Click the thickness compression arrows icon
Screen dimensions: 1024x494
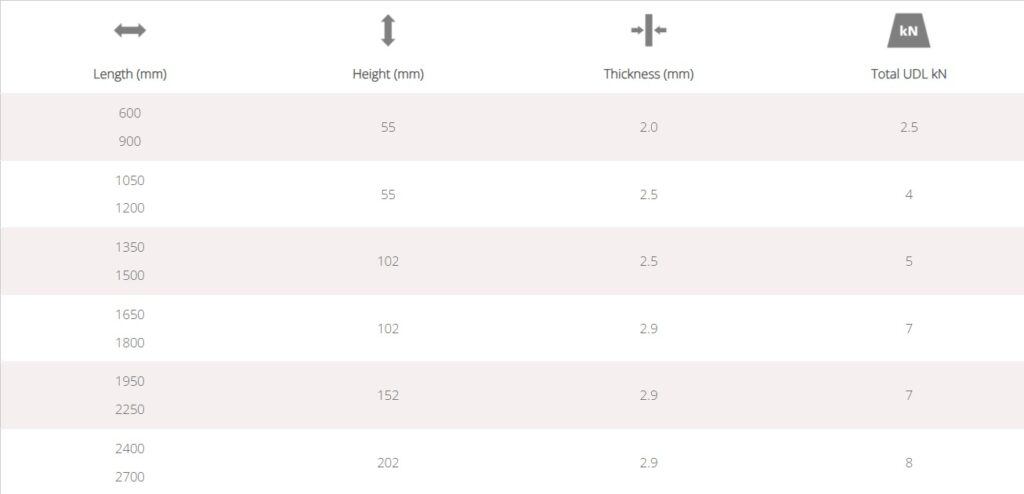648,30
